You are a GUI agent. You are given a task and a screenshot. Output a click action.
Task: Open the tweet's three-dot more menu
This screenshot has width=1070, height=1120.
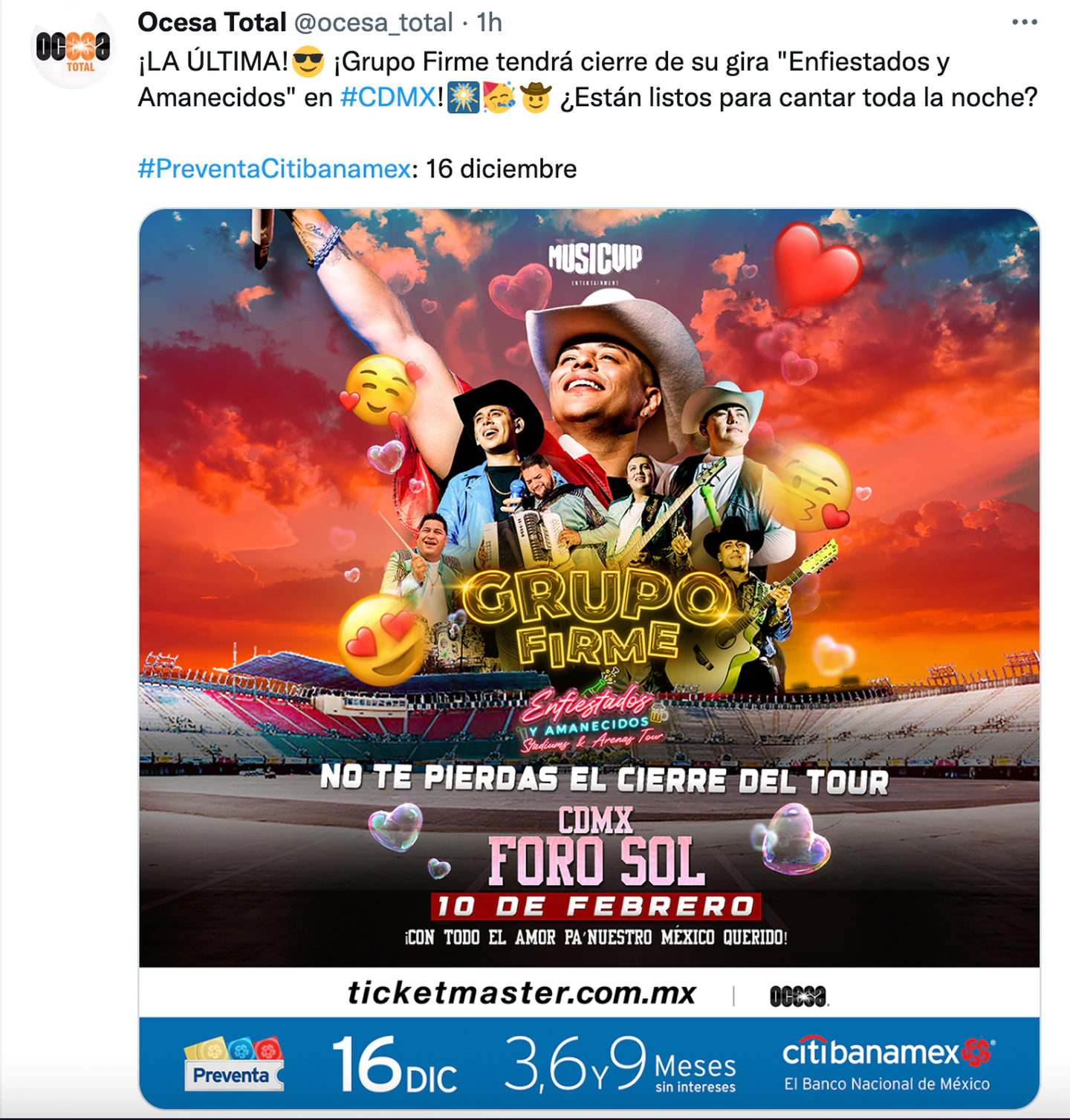pos(1025,22)
